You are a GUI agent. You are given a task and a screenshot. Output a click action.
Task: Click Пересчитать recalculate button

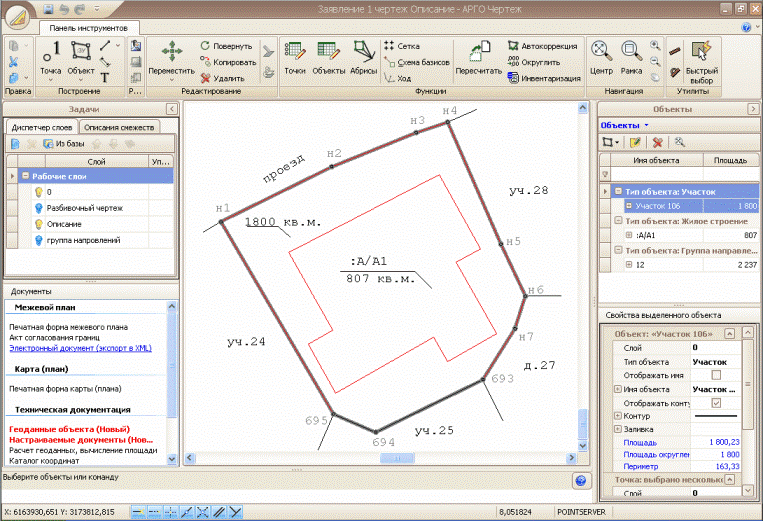(x=479, y=58)
